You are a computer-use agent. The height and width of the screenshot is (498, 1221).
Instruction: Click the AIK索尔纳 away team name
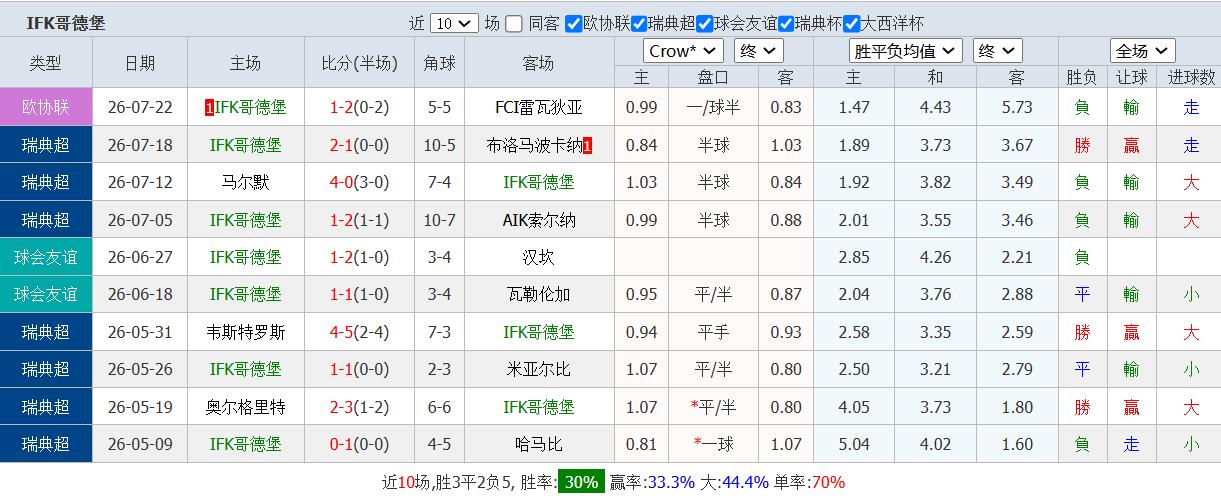[539, 220]
